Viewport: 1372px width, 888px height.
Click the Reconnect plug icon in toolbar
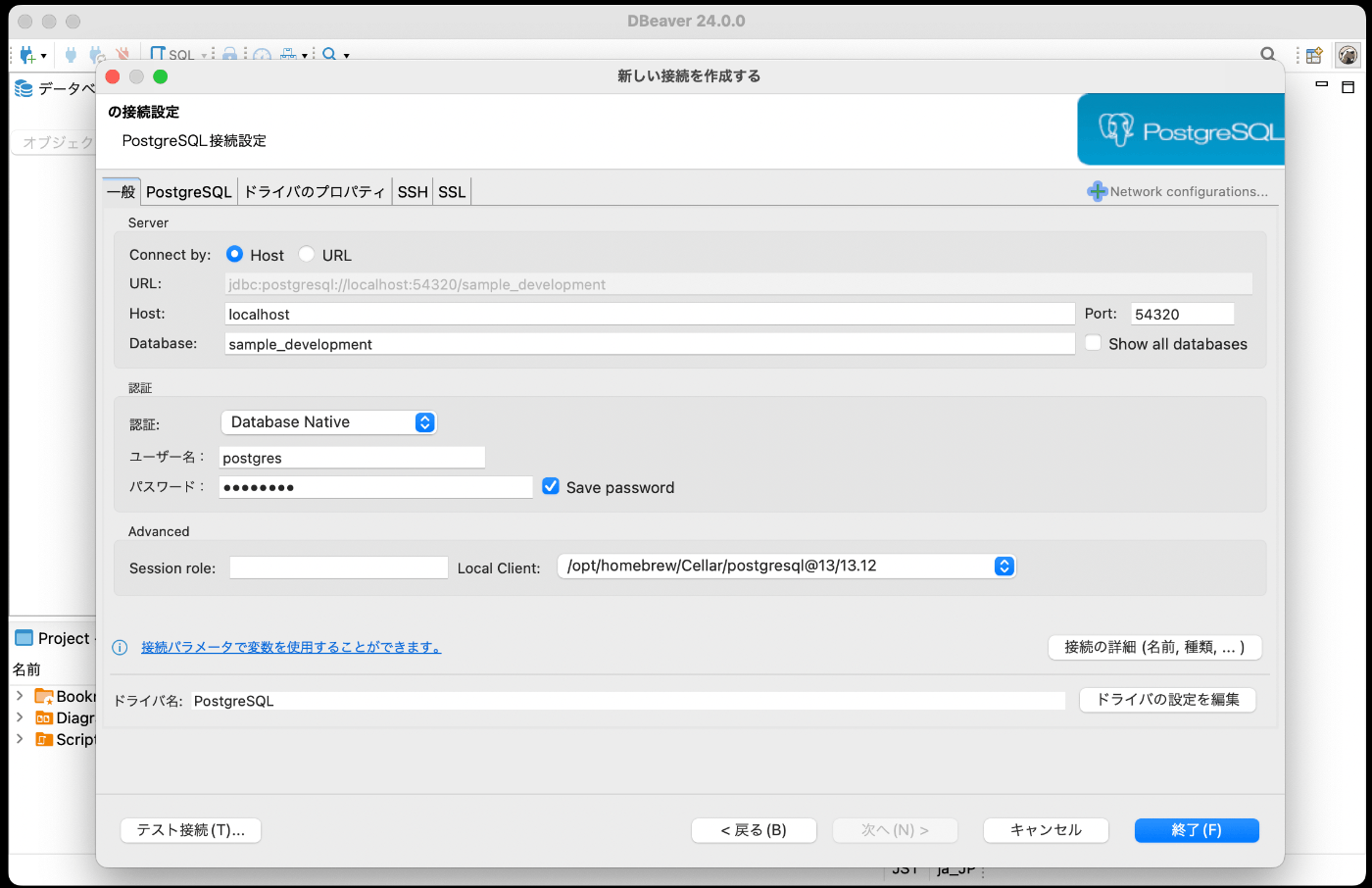click(x=96, y=55)
